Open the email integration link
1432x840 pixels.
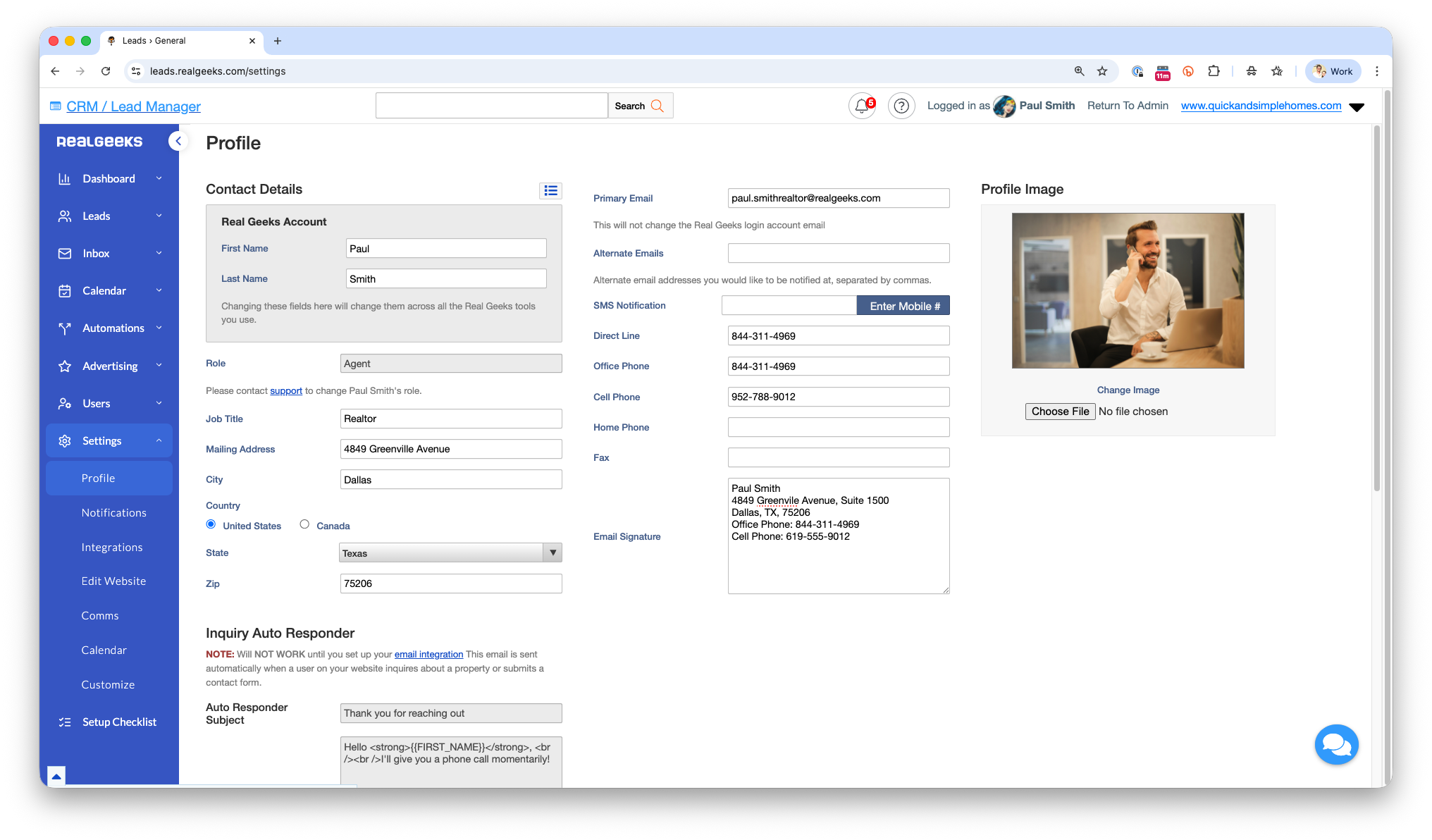[428, 655]
